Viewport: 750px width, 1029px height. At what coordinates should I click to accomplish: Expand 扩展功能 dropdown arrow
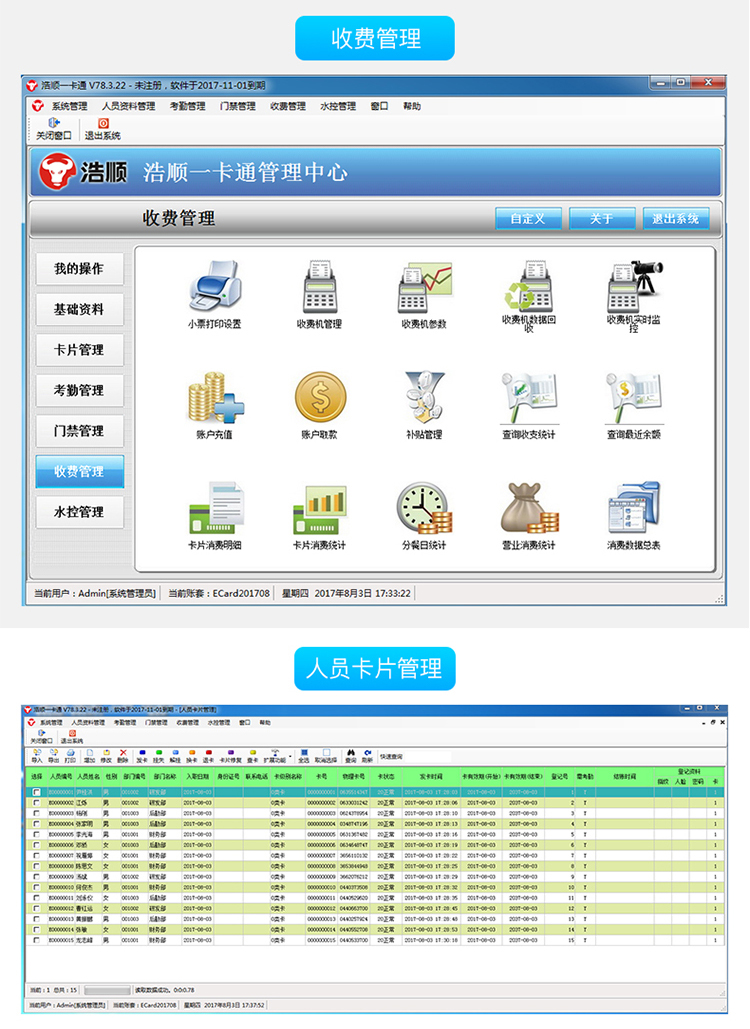pos(290,756)
